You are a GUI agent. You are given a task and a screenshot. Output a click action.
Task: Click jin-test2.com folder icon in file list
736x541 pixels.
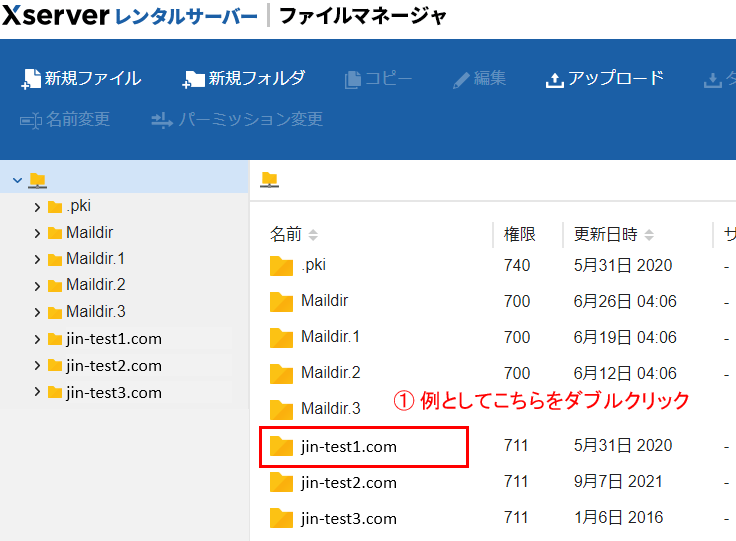pos(281,482)
